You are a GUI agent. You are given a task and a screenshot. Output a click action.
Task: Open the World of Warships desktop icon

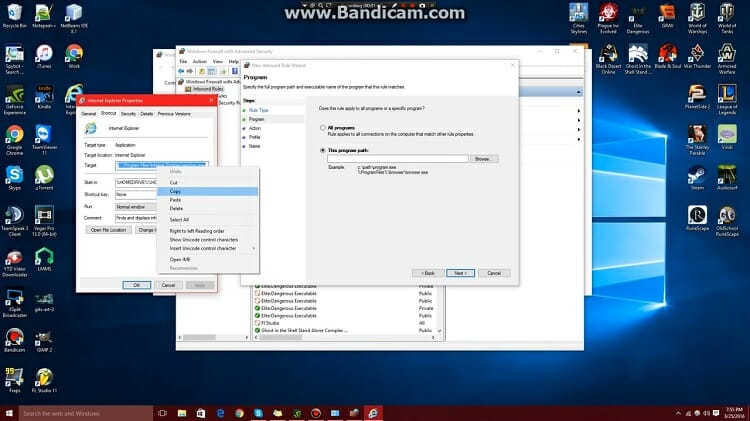697,18
